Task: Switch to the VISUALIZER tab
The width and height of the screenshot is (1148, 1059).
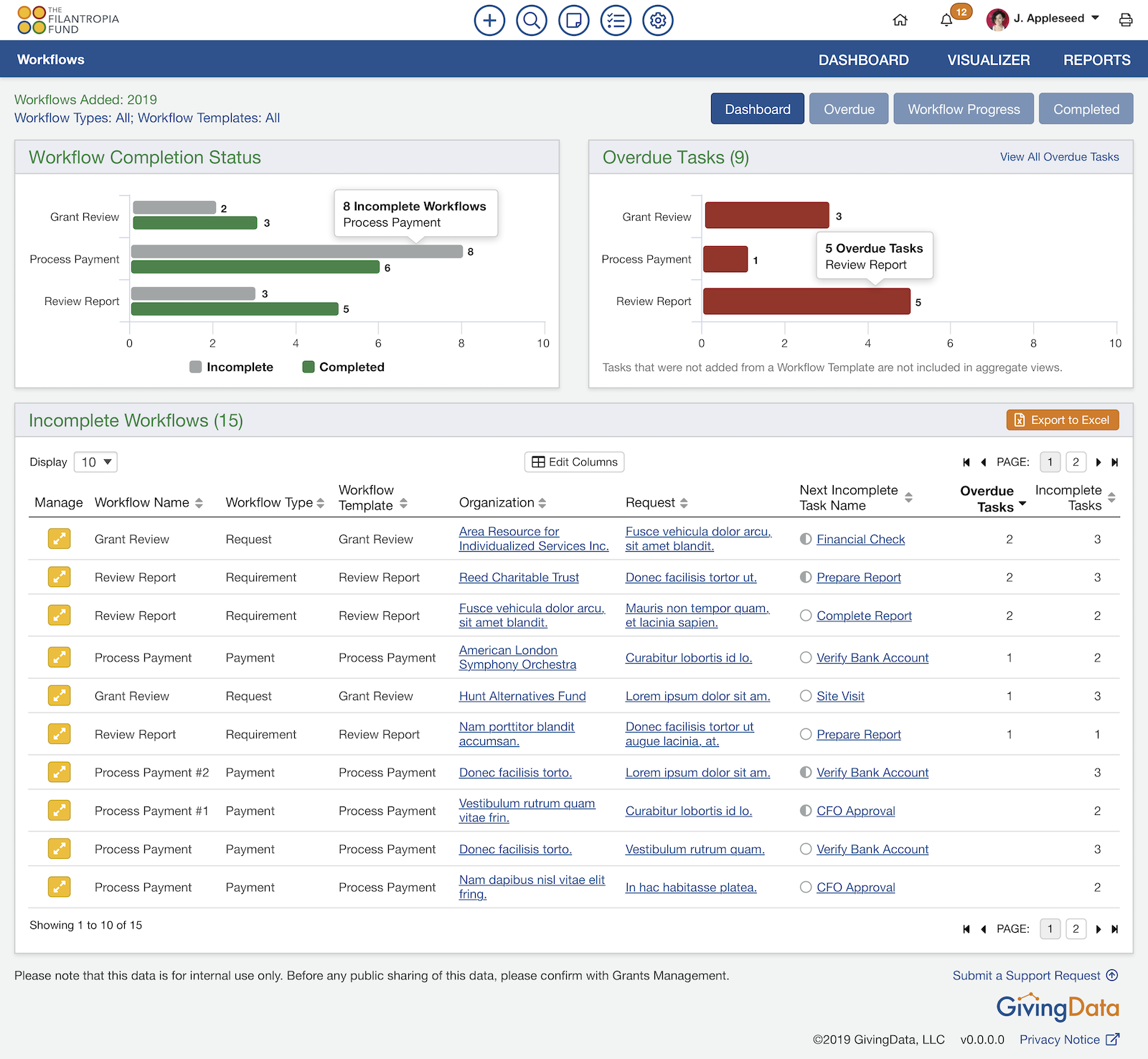Action: (989, 60)
